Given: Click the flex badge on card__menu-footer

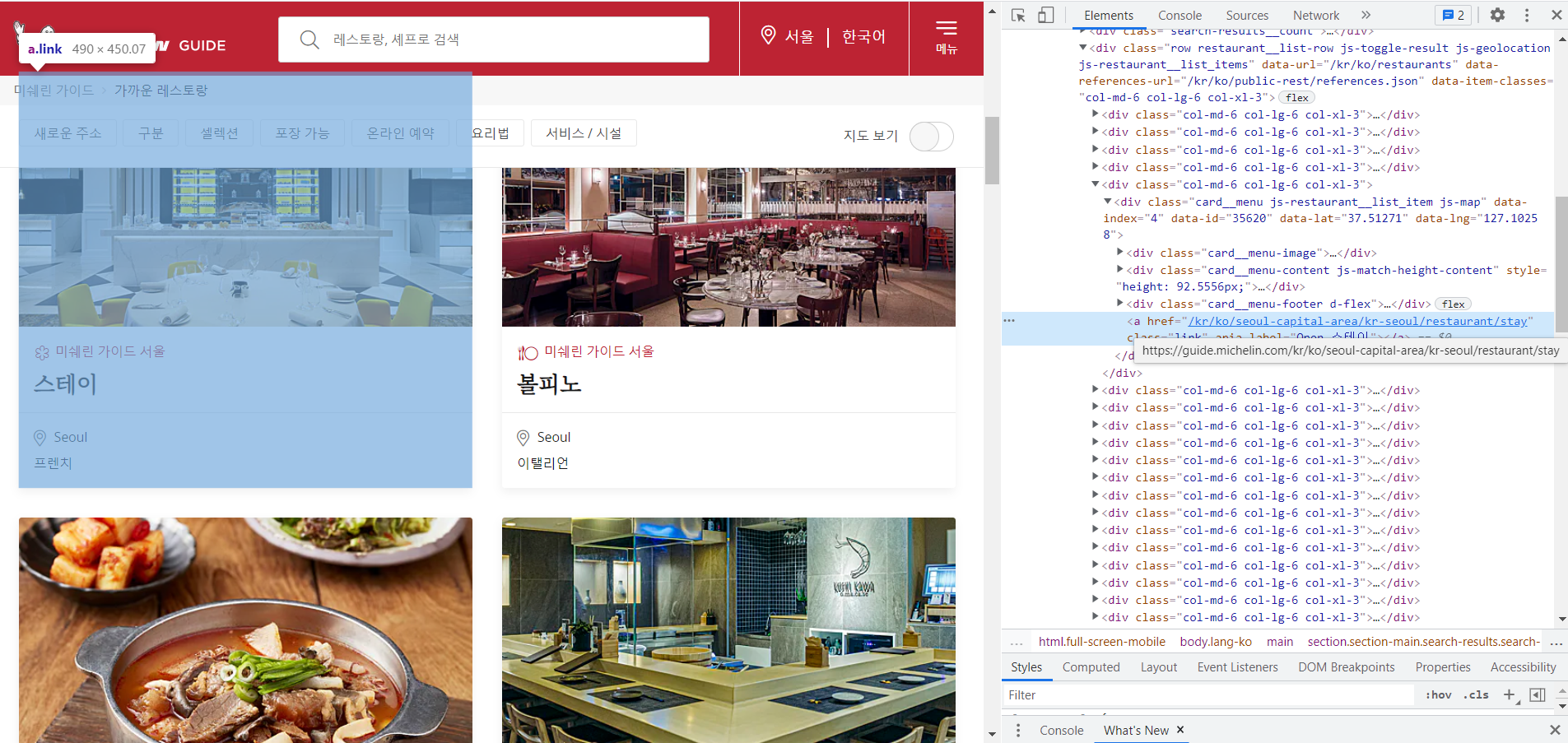Looking at the screenshot, I should pyautogui.click(x=1453, y=304).
